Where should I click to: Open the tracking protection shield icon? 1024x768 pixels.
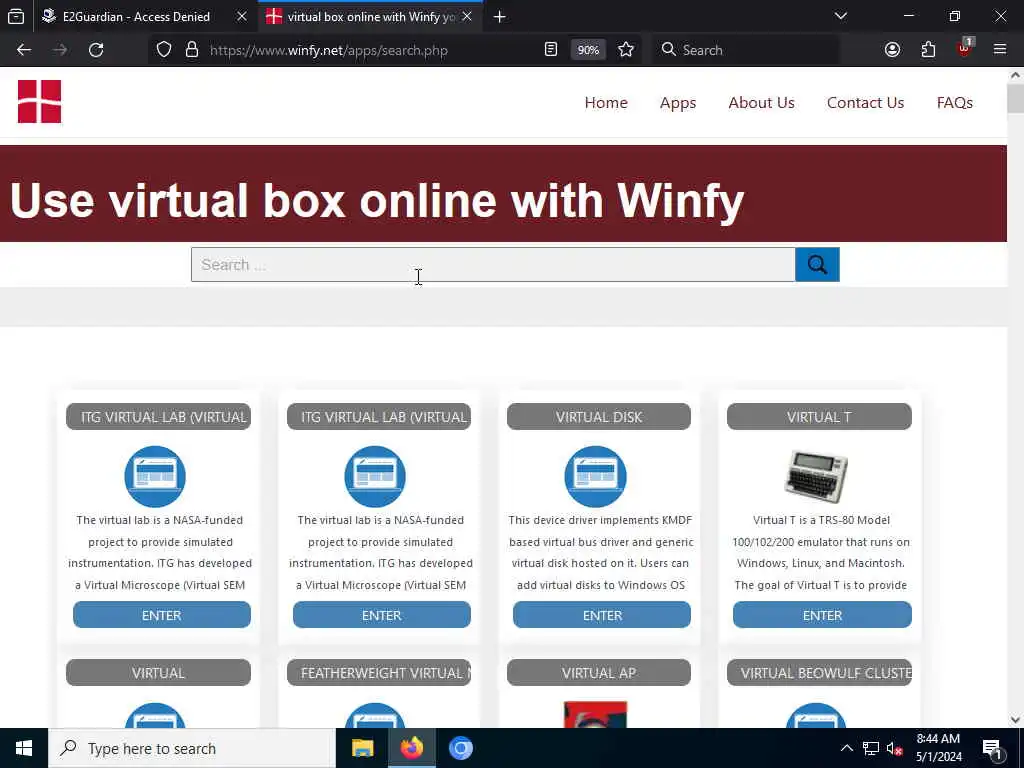tap(164, 50)
